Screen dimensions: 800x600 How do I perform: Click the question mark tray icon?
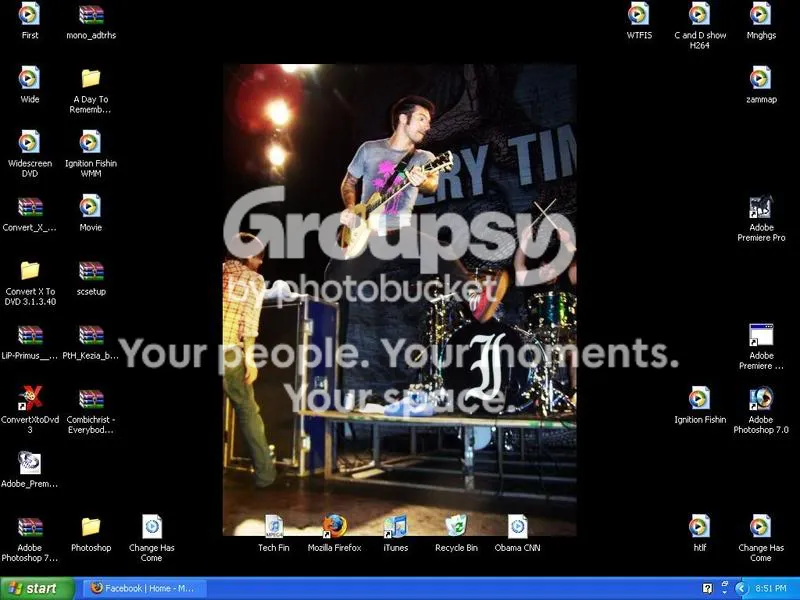(x=707, y=588)
